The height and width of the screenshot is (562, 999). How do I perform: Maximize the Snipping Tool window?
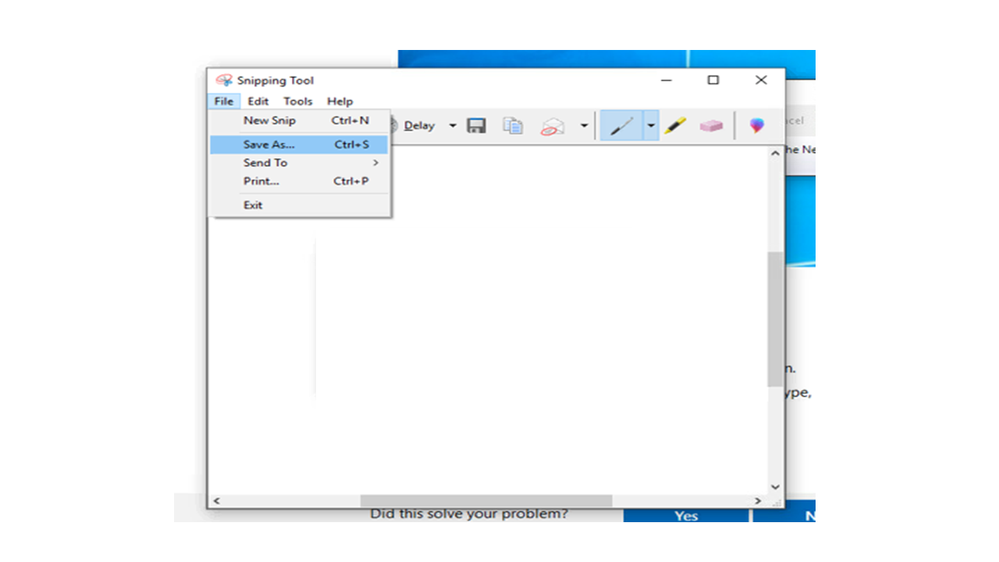[713, 80]
